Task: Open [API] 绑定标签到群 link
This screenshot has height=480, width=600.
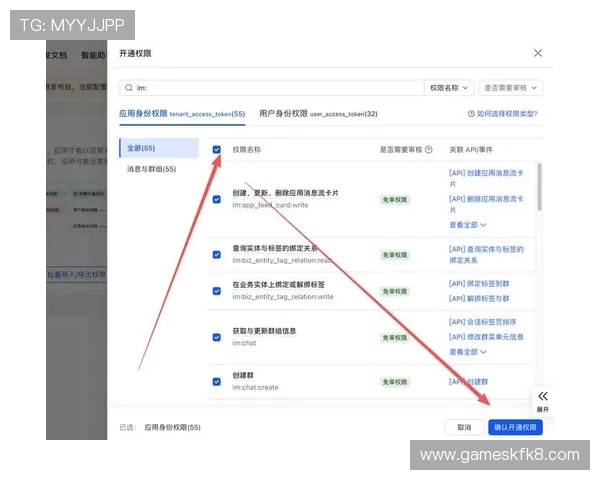Action: (479, 284)
